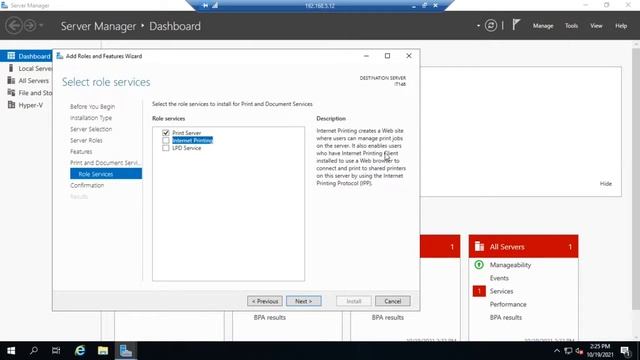
Task: Click the red Services alert badge
Action: [x=479, y=291]
